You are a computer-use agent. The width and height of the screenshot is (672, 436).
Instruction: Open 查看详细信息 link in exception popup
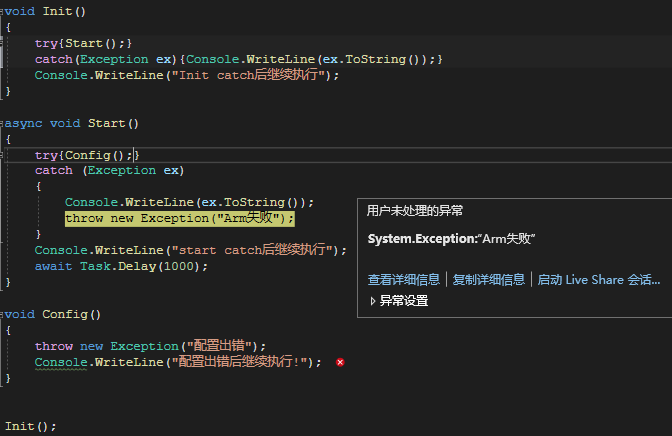pos(404,280)
